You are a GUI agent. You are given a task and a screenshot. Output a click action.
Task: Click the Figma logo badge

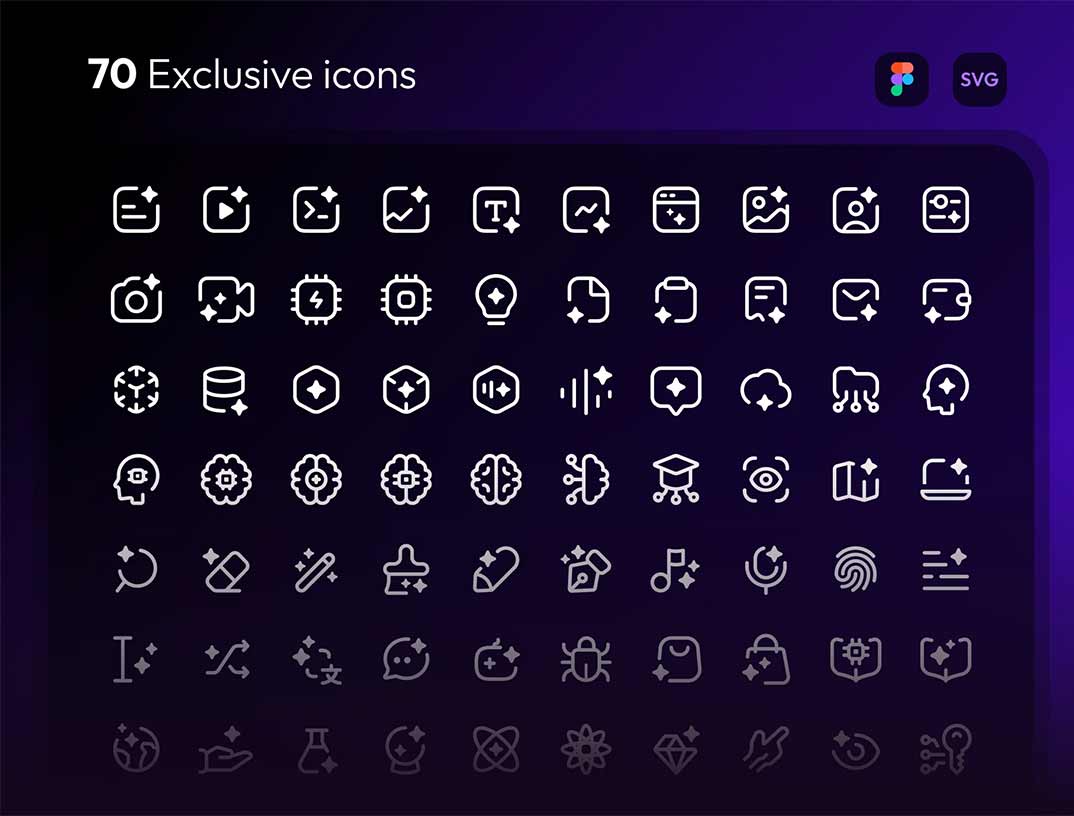pos(901,79)
